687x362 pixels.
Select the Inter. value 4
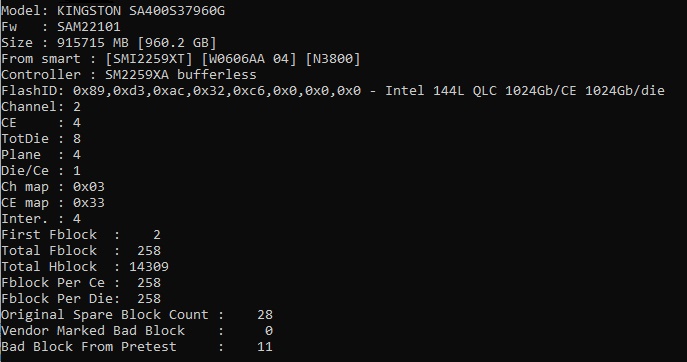point(77,219)
